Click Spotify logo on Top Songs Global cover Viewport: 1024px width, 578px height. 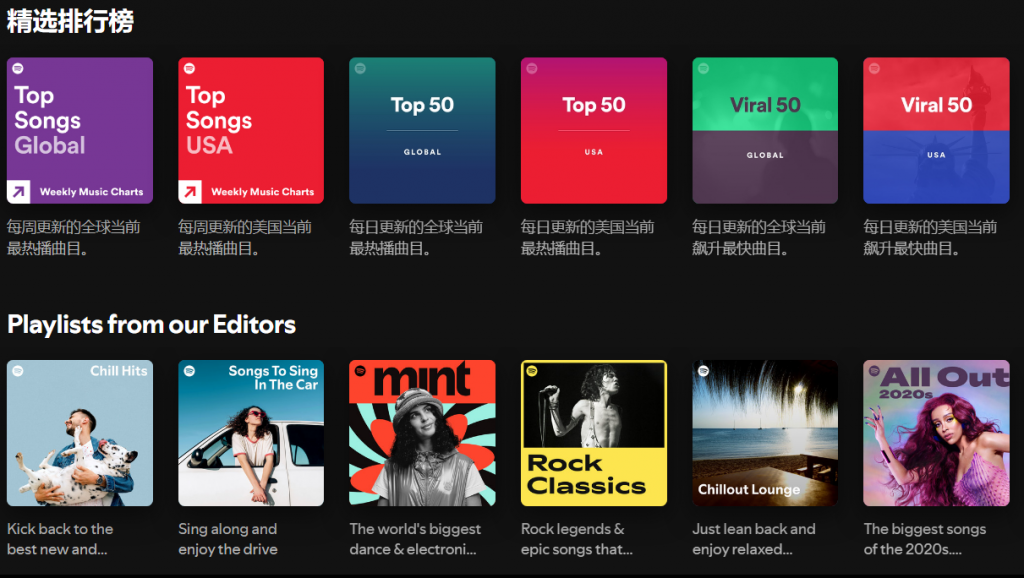pyautogui.click(x=18, y=69)
